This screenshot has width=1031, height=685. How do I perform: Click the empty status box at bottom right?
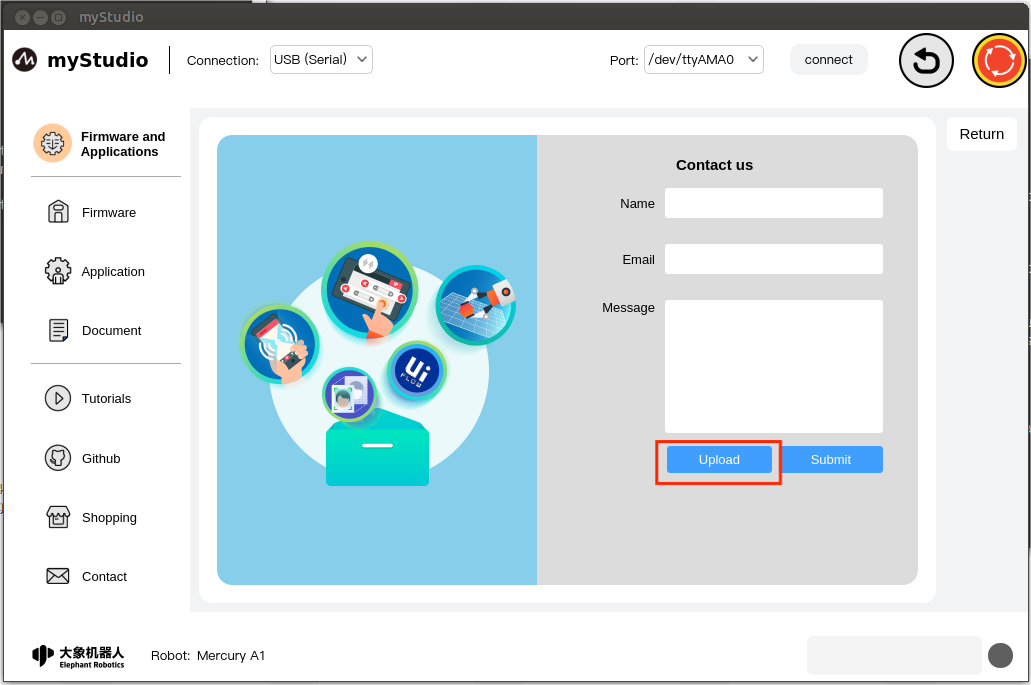click(x=894, y=655)
